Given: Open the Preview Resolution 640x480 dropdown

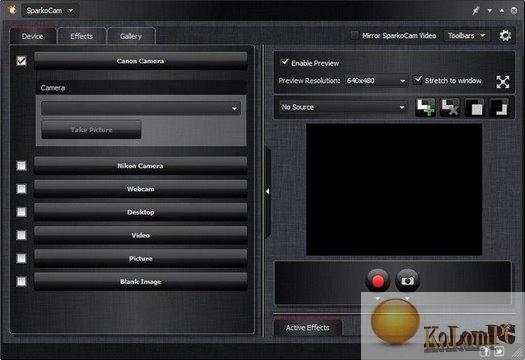Looking at the screenshot, I should pos(376,81).
